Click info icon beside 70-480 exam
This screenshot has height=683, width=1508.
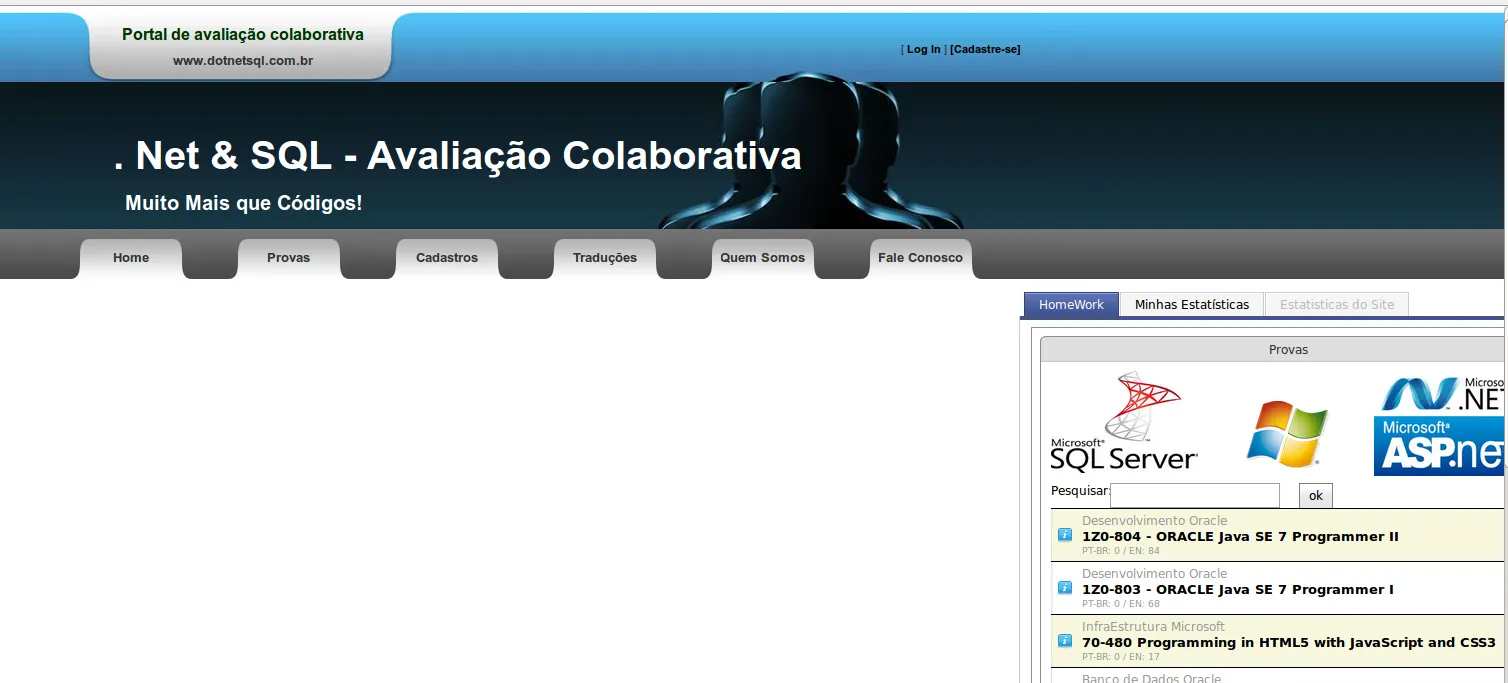(x=1065, y=641)
